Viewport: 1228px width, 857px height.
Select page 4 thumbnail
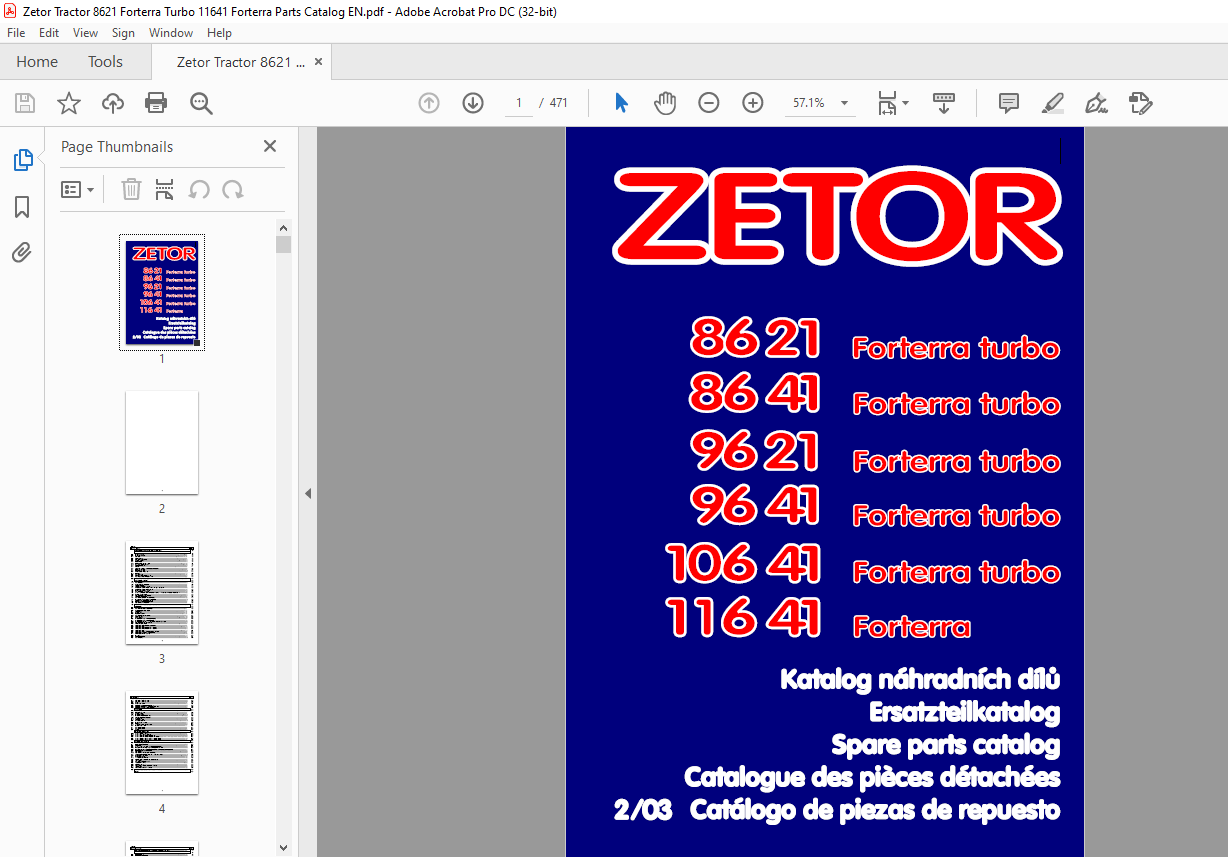pyautogui.click(x=162, y=743)
